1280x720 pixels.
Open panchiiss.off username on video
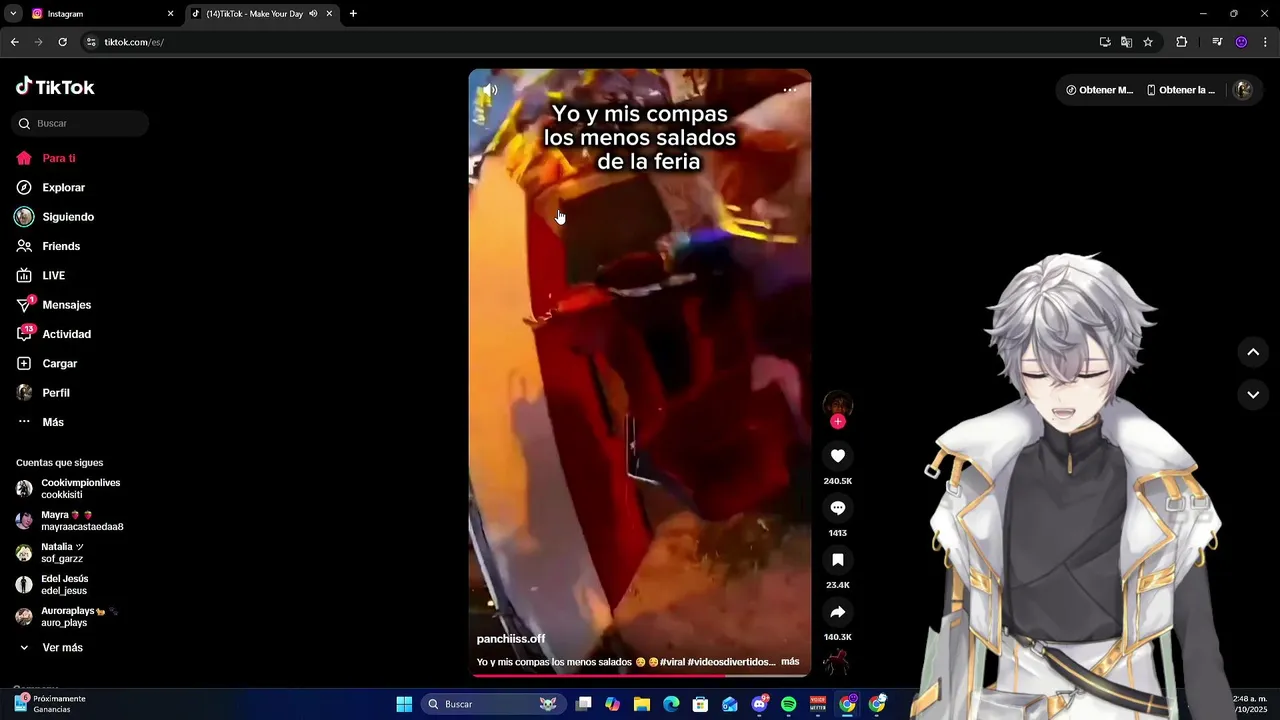tap(511, 639)
